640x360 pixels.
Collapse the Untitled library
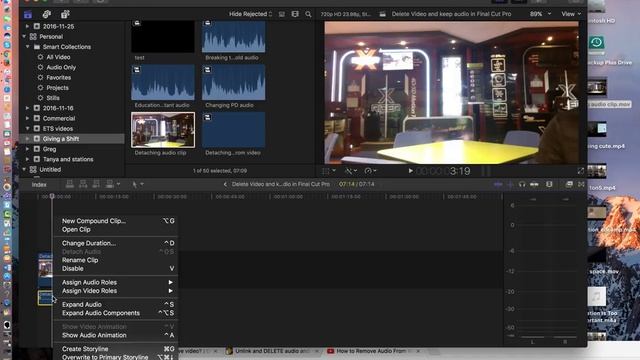(x=24, y=169)
